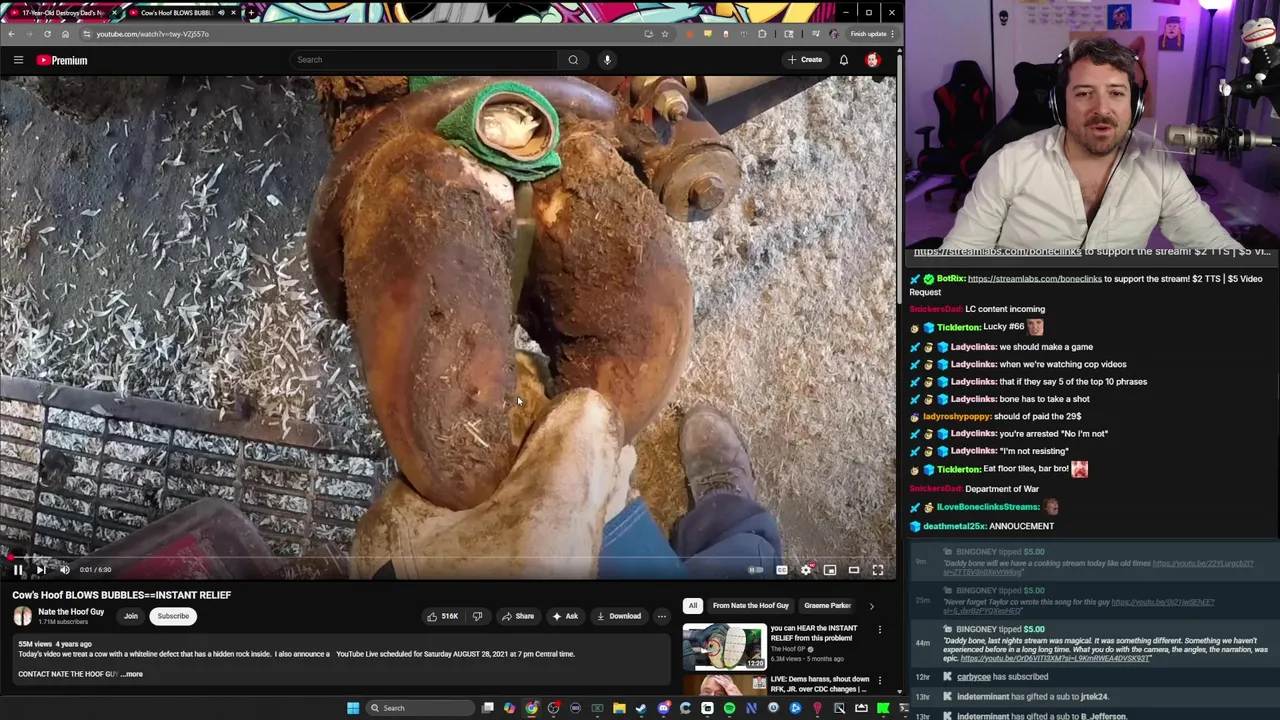Open options for LIVE Dems harass video
The height and width of the screenshot is (720, 1280).
point(880,682)
